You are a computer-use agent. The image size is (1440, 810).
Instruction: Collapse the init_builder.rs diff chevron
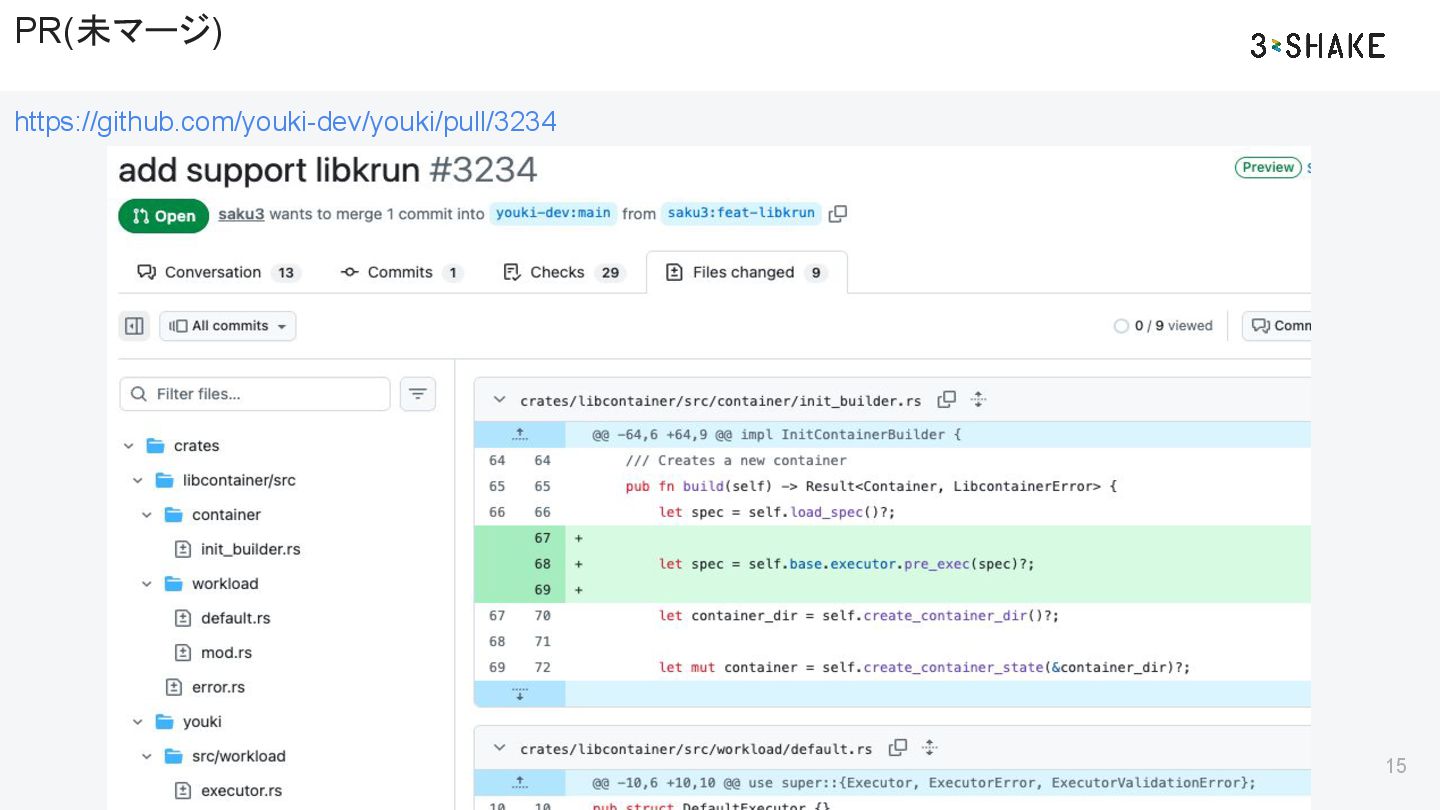click(x=499, y=400)
